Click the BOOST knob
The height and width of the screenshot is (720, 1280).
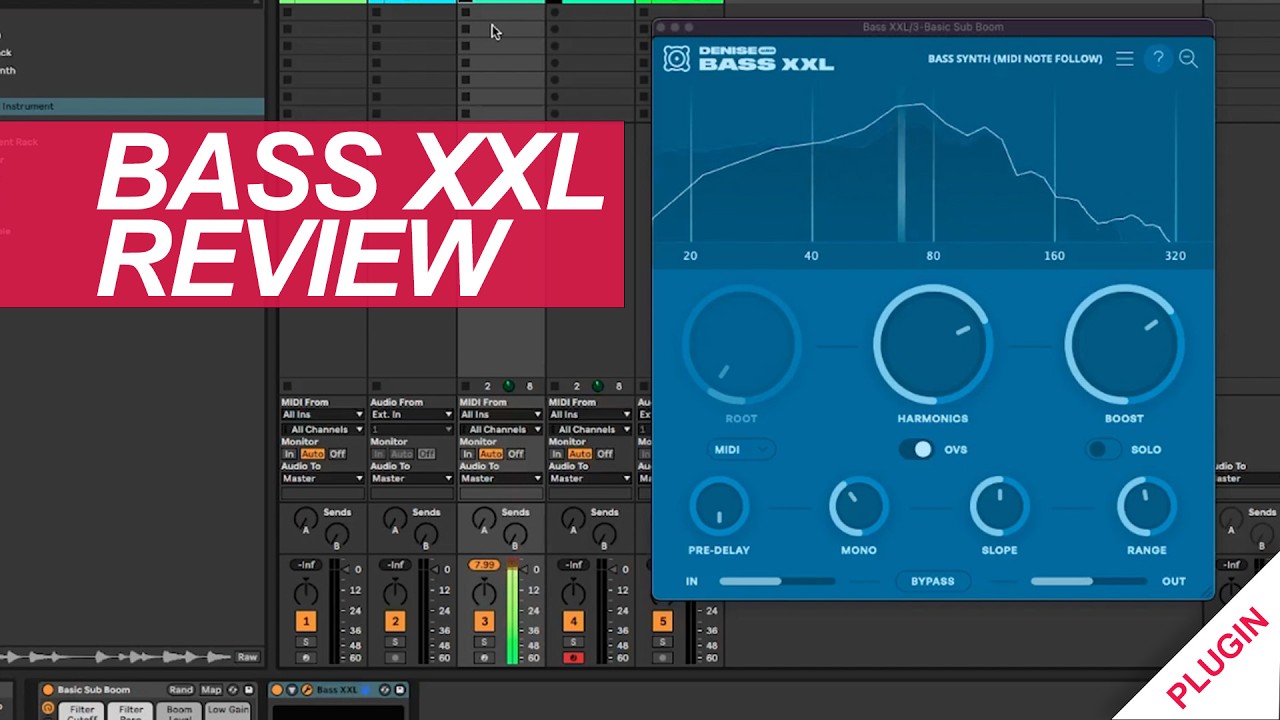[1124, 345]
